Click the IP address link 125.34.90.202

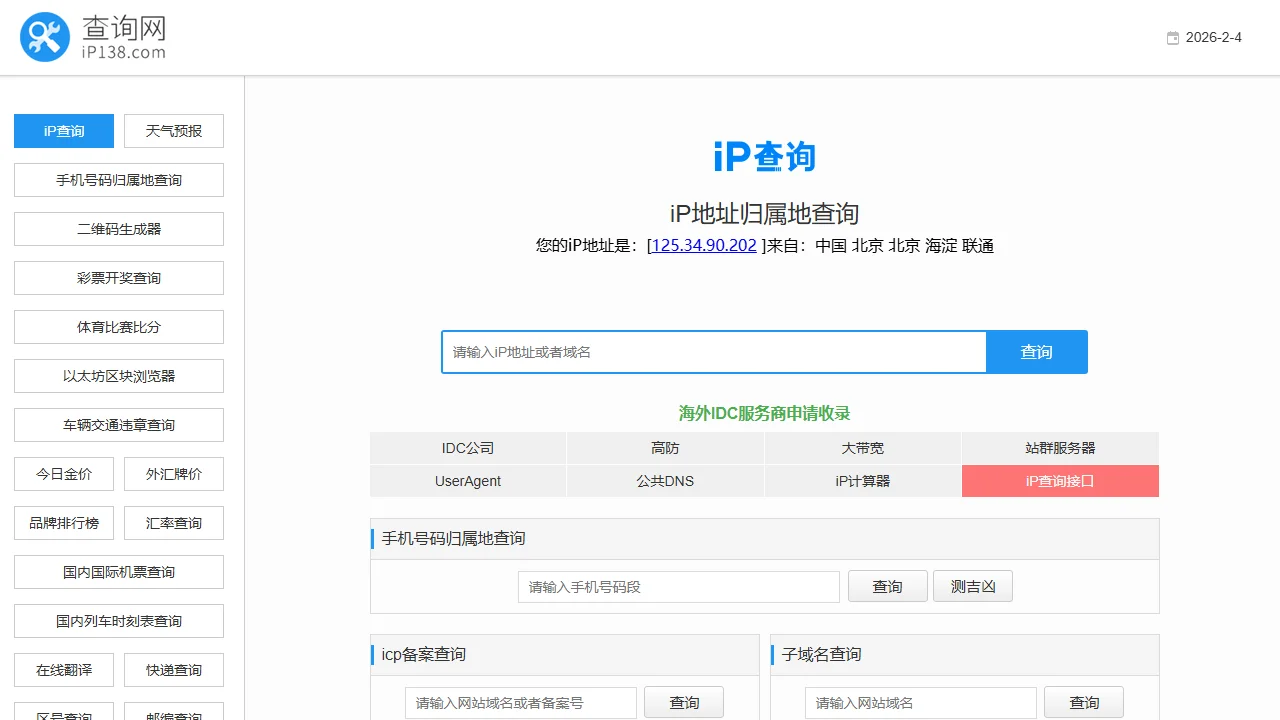tap(703, 245)
